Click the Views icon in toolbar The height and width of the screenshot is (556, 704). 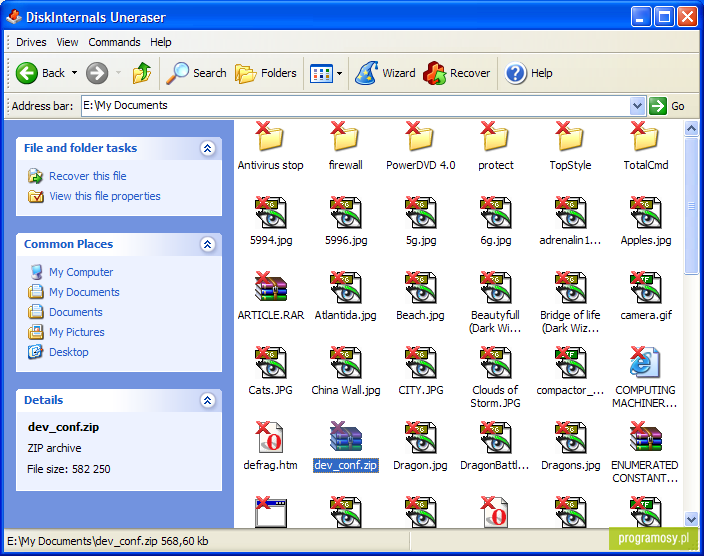pyautogui.click(x=321, y=73)
